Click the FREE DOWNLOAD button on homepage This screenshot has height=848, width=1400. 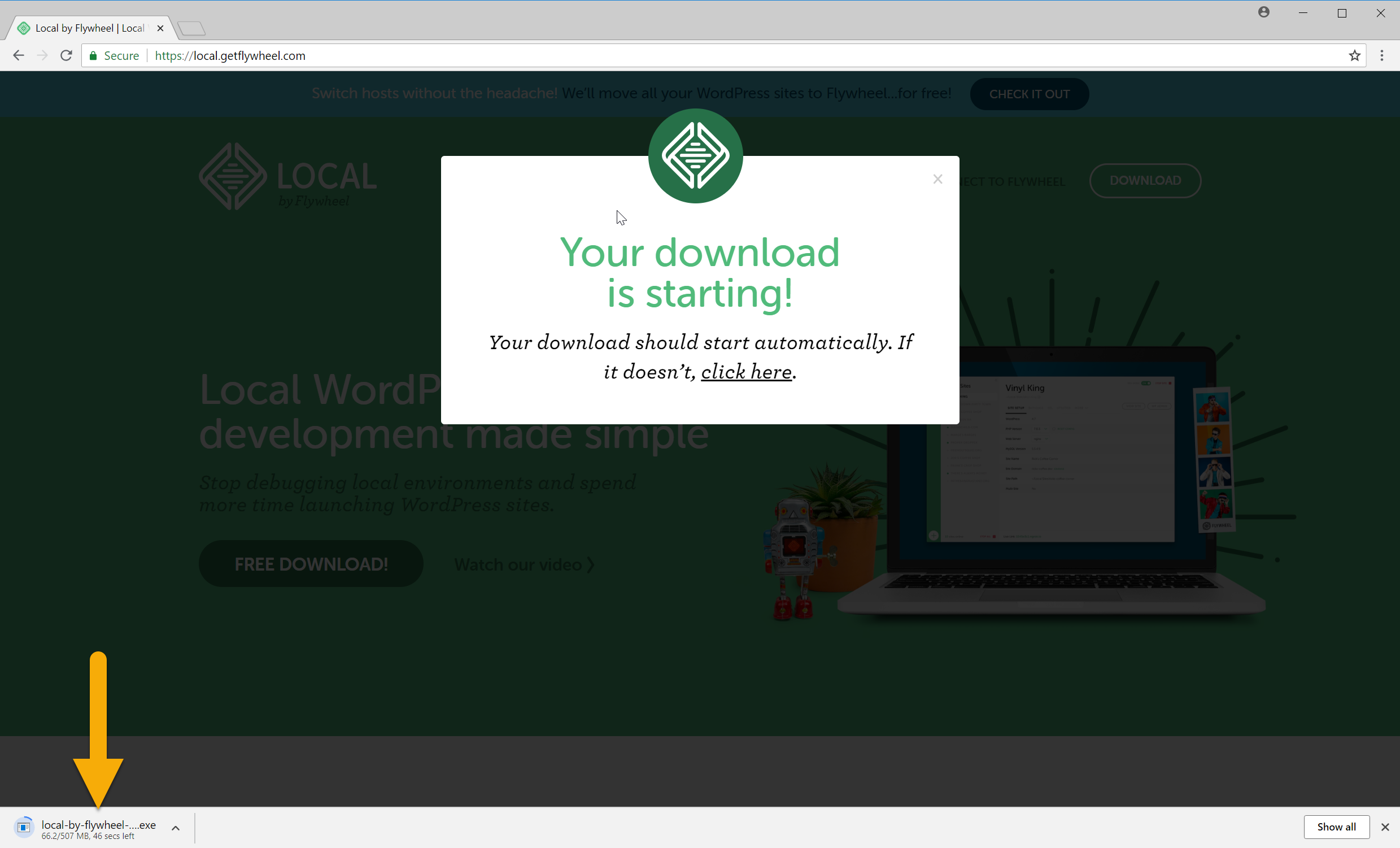point(312,564)
